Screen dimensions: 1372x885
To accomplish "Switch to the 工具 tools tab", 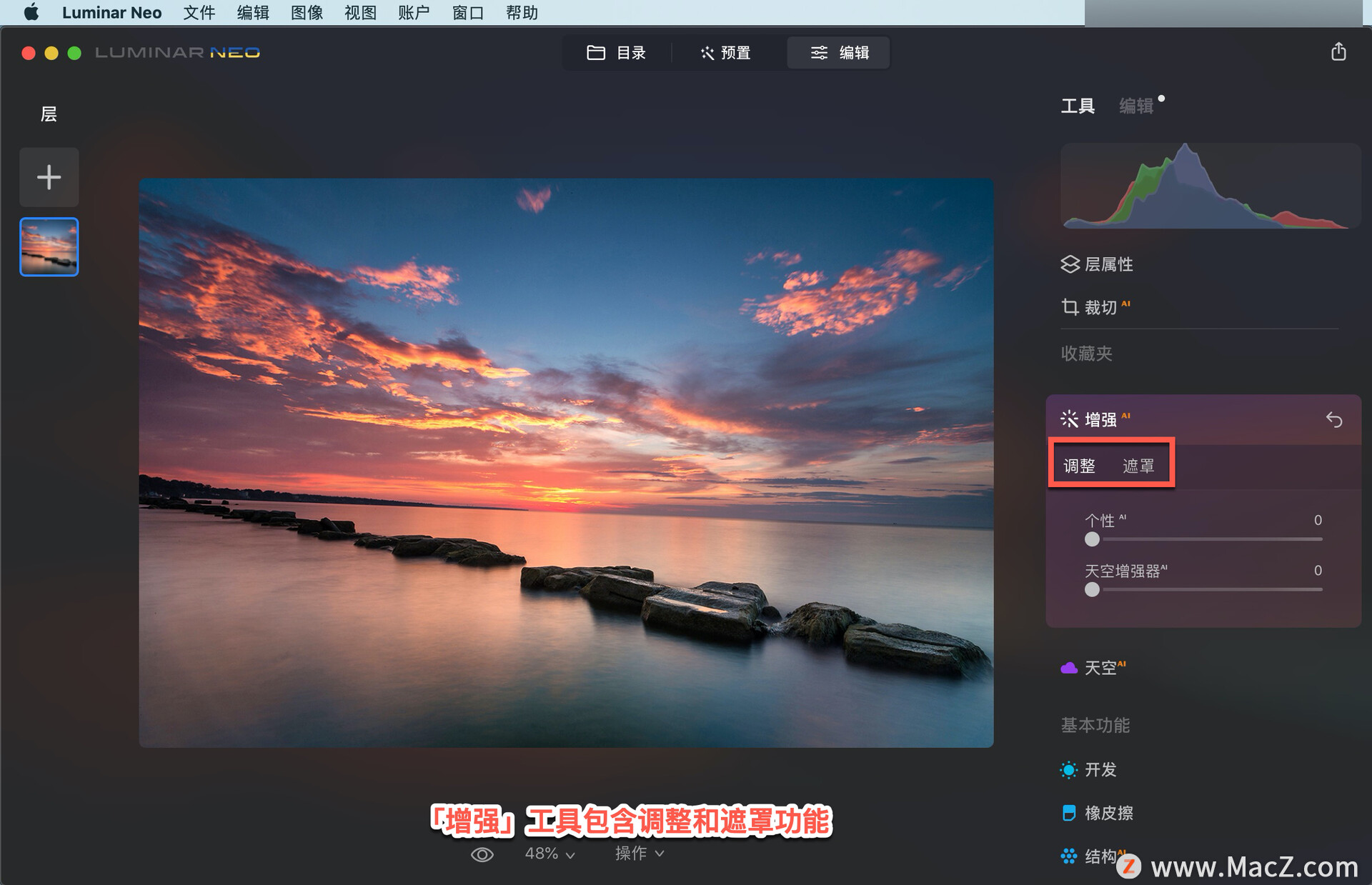I will click(x=1078, y=106).
